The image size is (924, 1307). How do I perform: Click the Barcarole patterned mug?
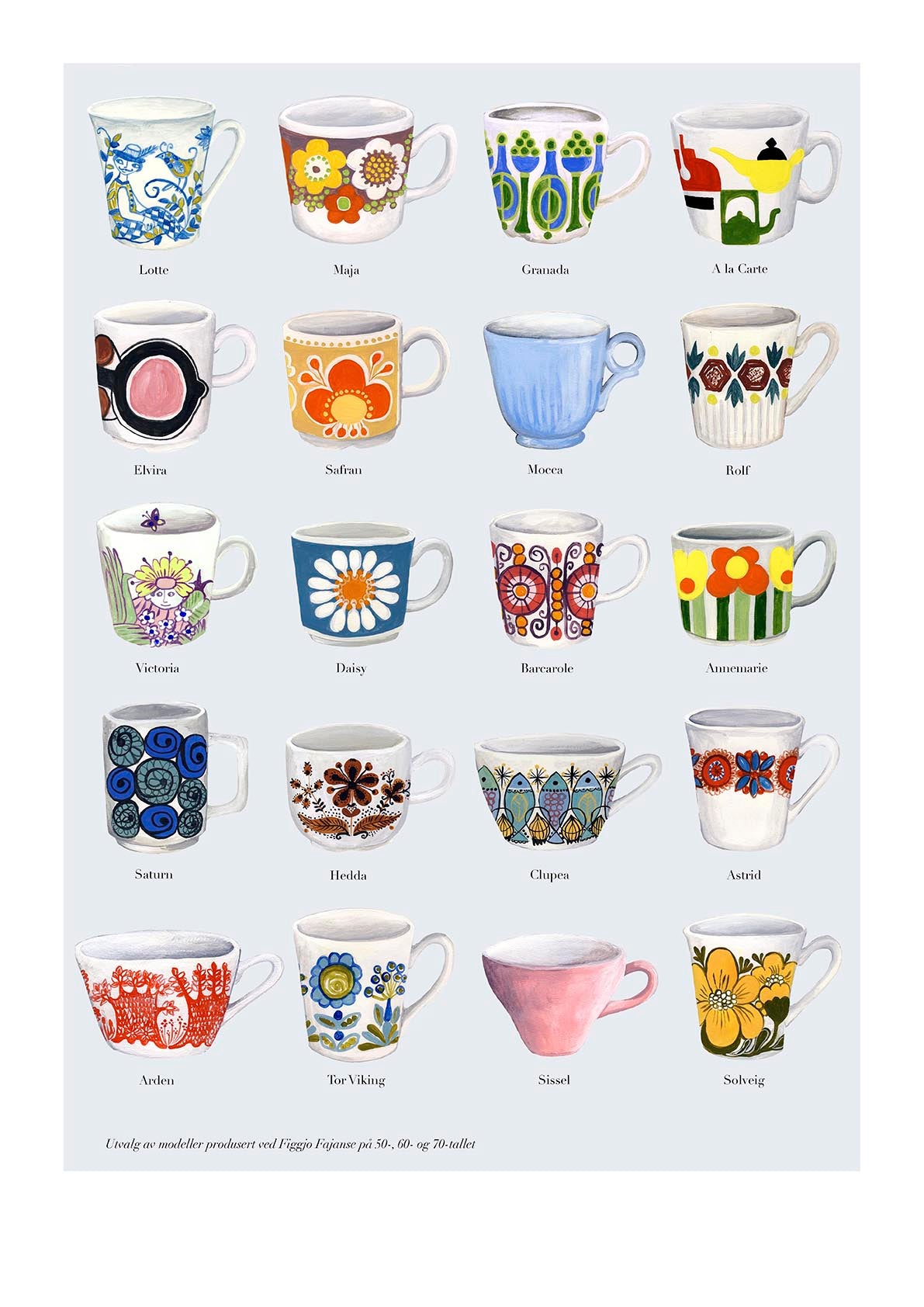(x=566, y=577)
